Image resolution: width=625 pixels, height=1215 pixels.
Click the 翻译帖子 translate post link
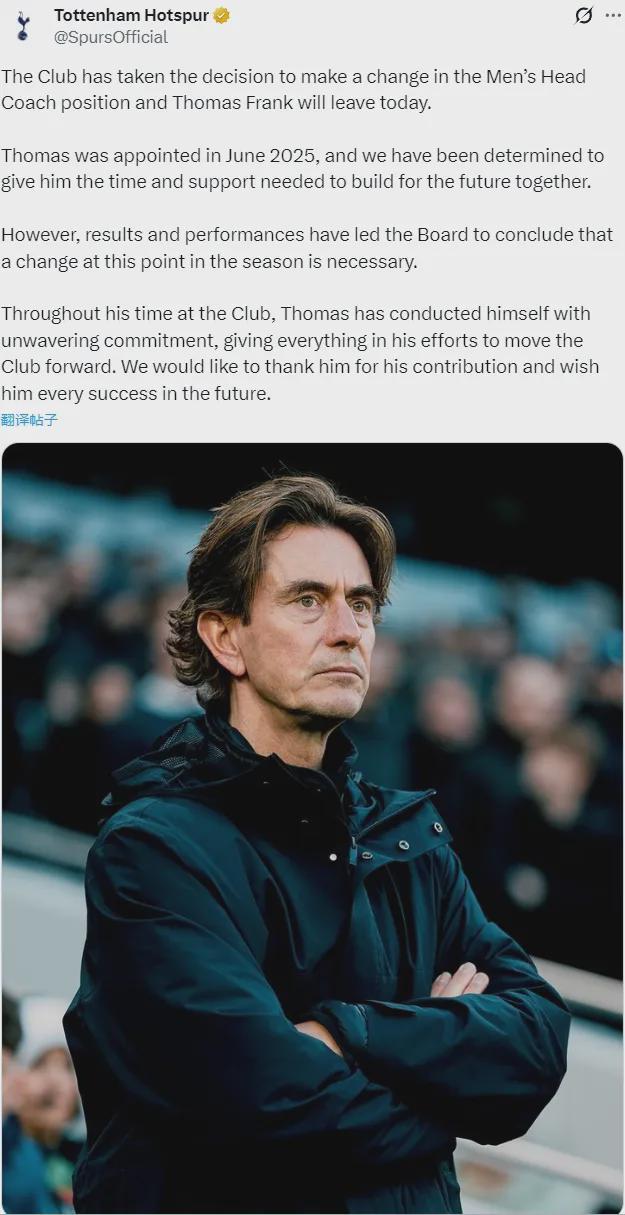tap(30, 420)
